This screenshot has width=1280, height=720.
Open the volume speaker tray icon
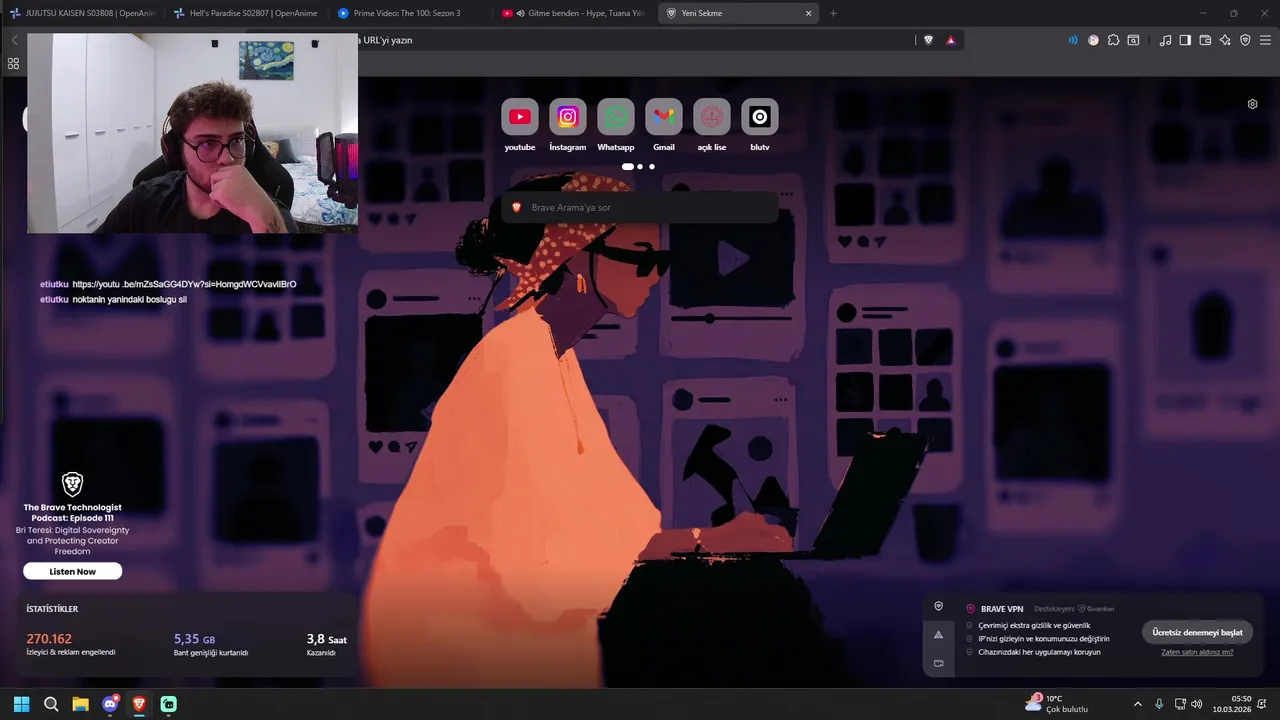point(1197,704)
